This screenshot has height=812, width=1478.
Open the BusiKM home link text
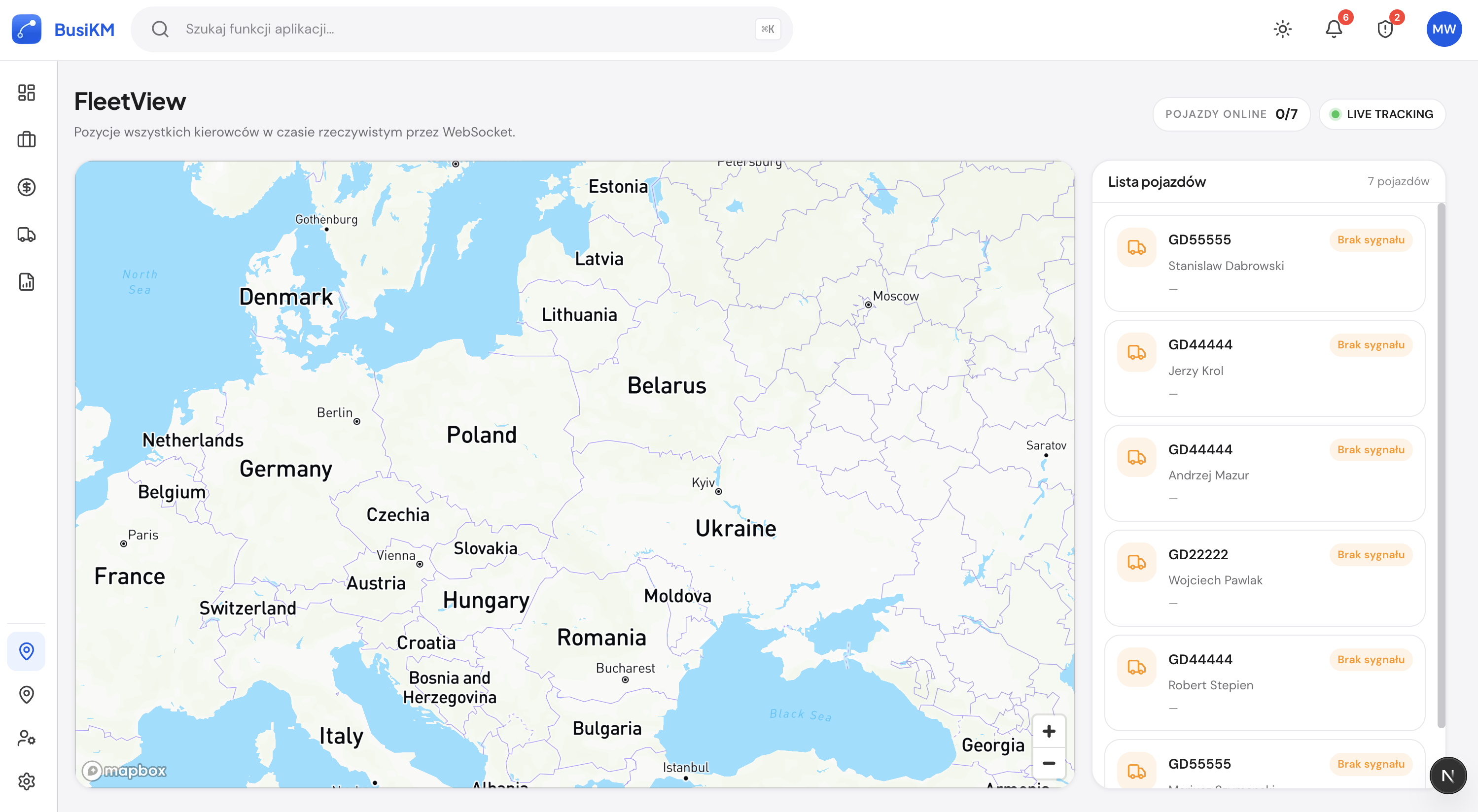pos(84,29)
